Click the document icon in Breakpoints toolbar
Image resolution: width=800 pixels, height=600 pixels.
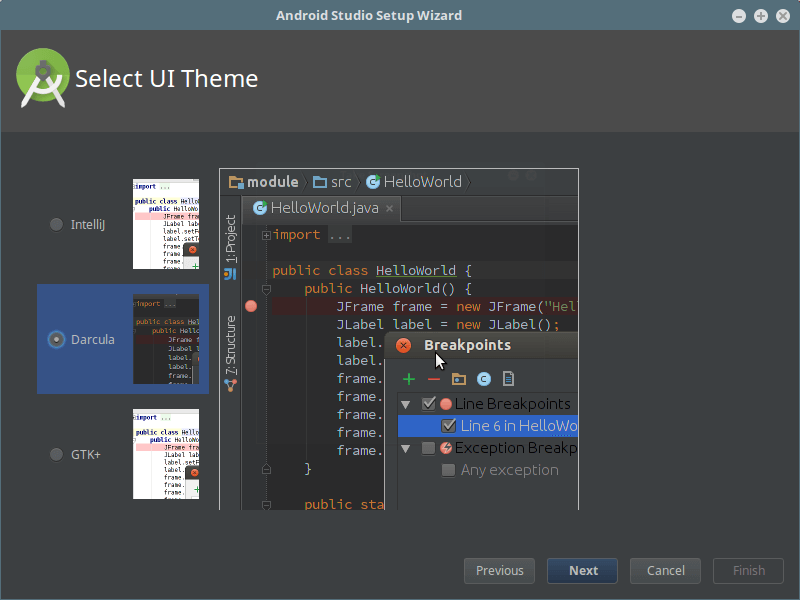point(508,379)
